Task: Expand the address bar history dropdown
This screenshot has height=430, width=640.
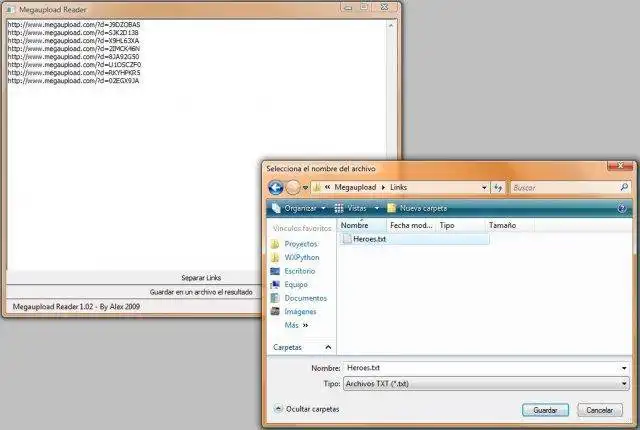Action: [484, 188]
